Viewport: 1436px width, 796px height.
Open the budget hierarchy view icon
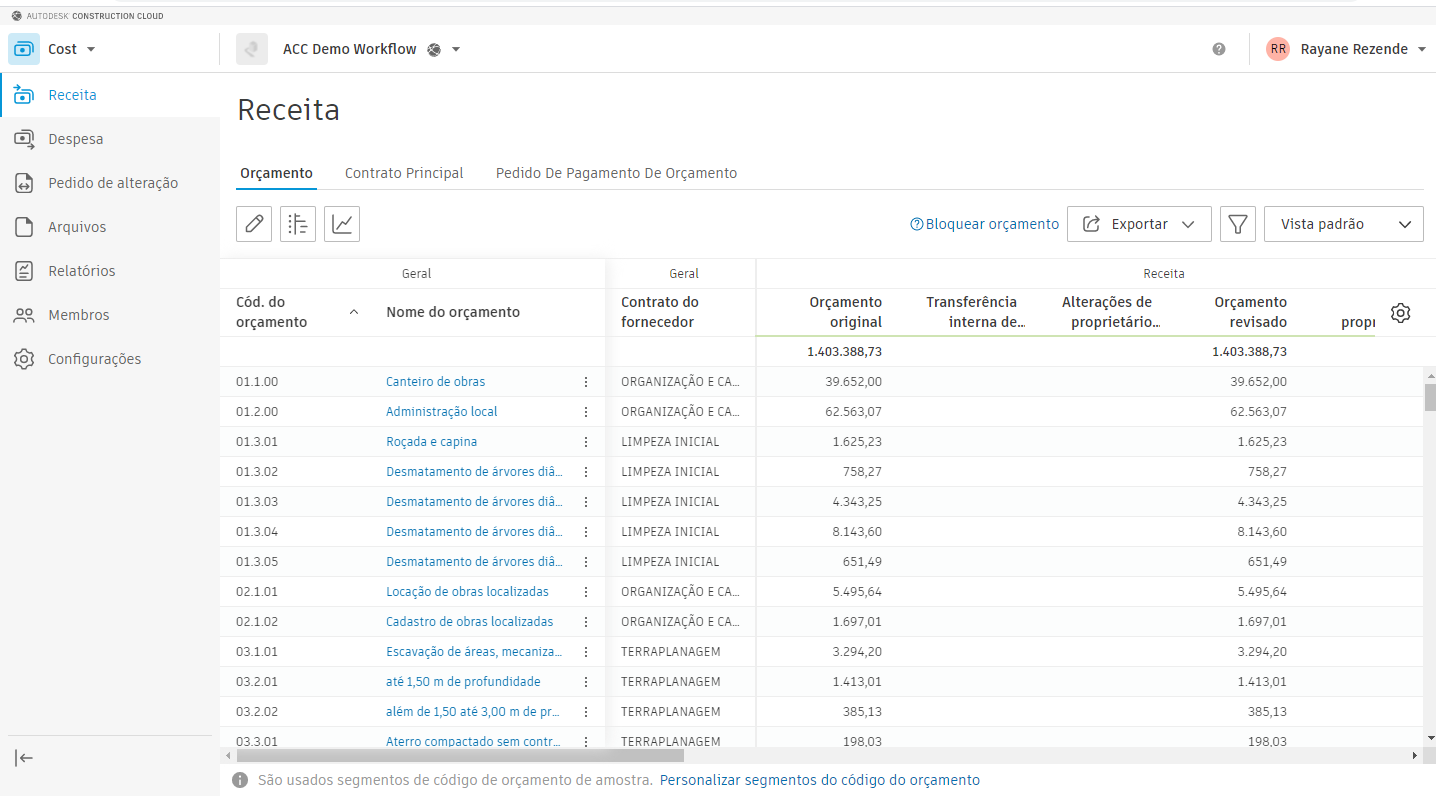coord(297,223)
